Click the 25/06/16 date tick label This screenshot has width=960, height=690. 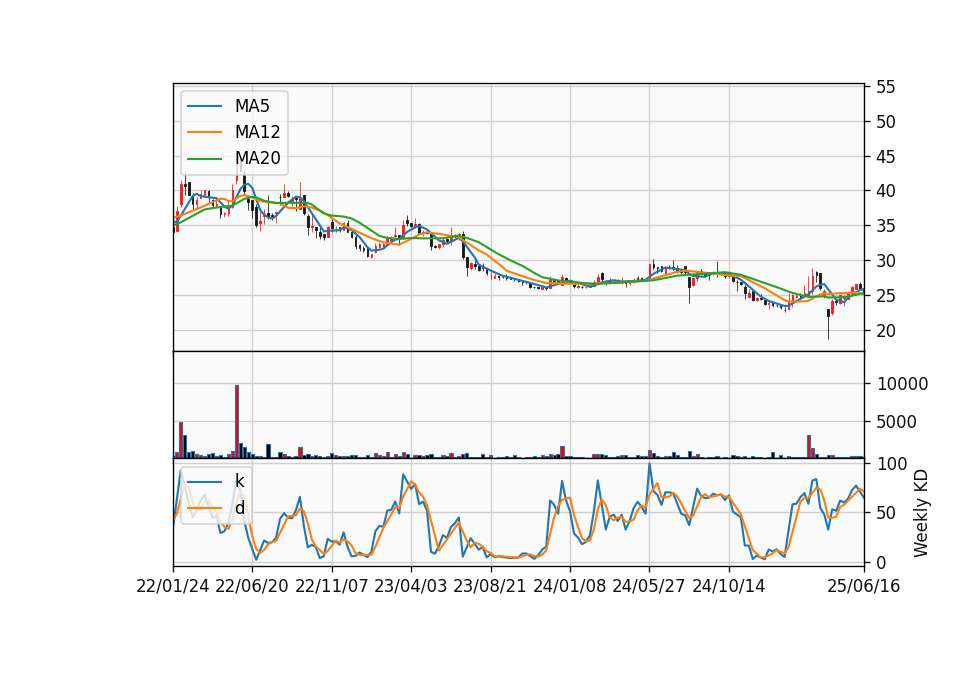click(864, 586)
